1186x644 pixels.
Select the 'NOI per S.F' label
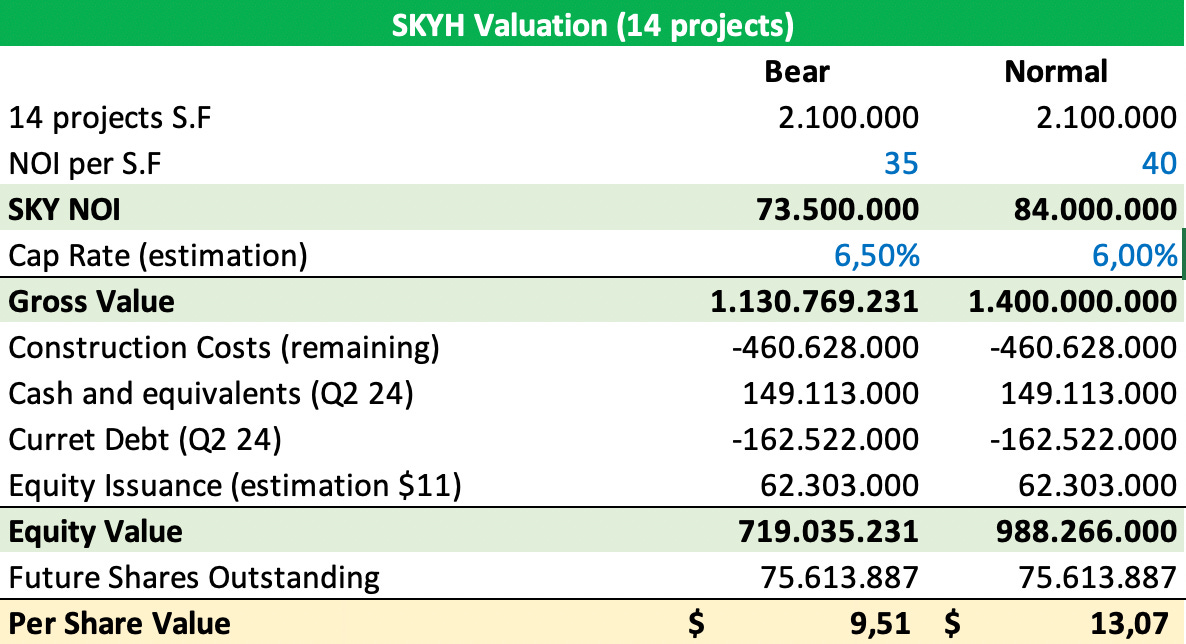[x=85, y=164]
